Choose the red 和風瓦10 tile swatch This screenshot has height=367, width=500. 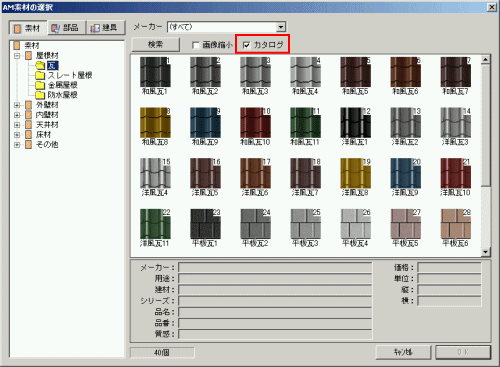[255, 123]
